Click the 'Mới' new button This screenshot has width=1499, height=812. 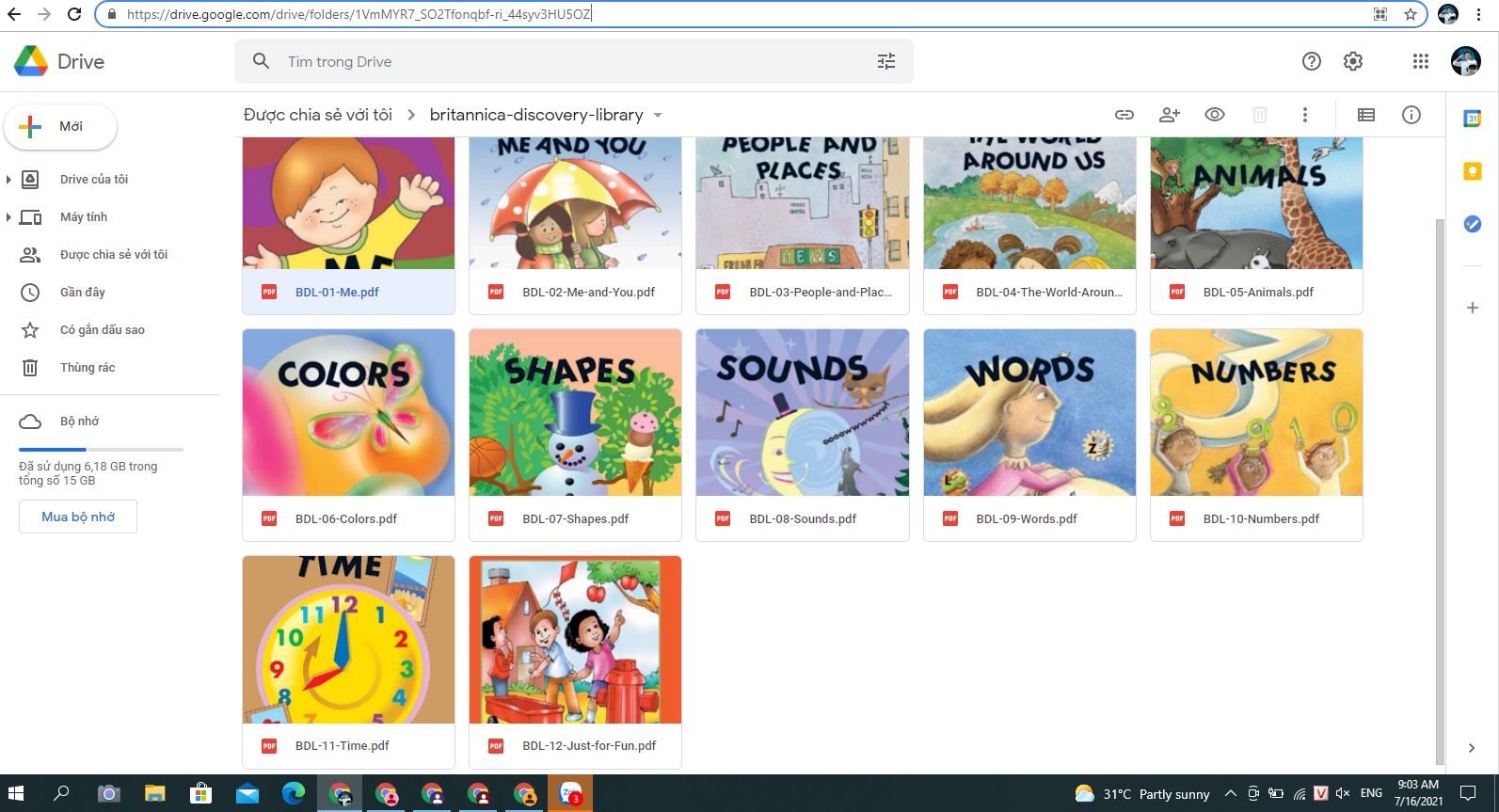pyautogui.click(x=60, y=127)
